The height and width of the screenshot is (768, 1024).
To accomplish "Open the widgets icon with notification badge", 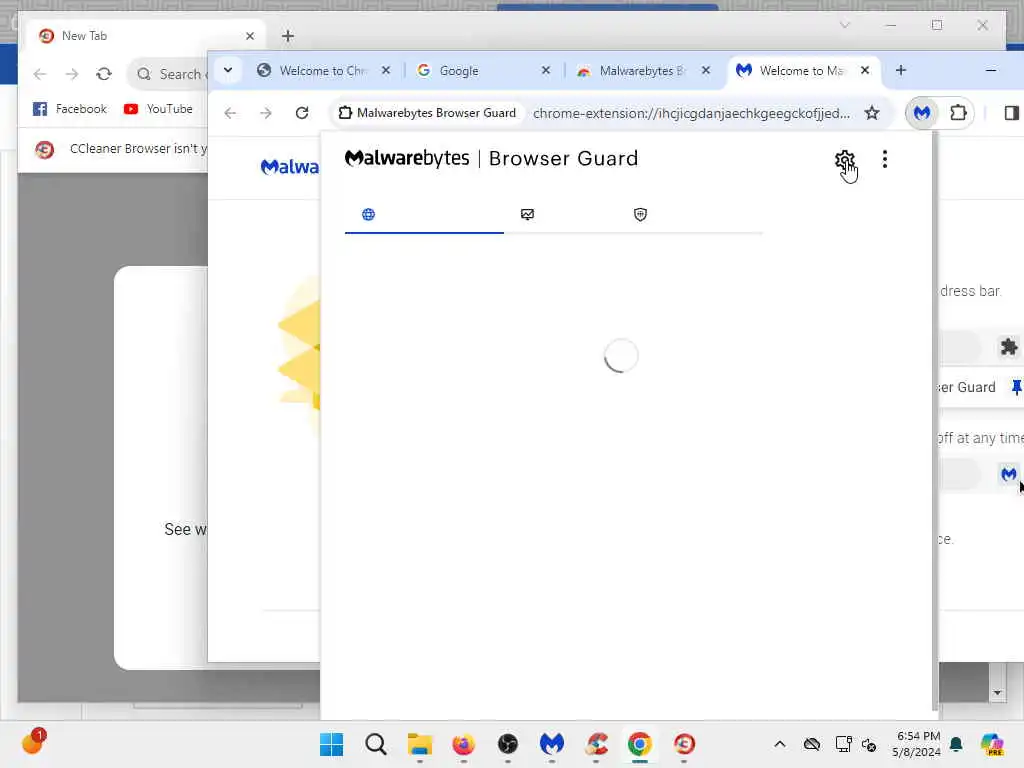I will coord(34,742).
